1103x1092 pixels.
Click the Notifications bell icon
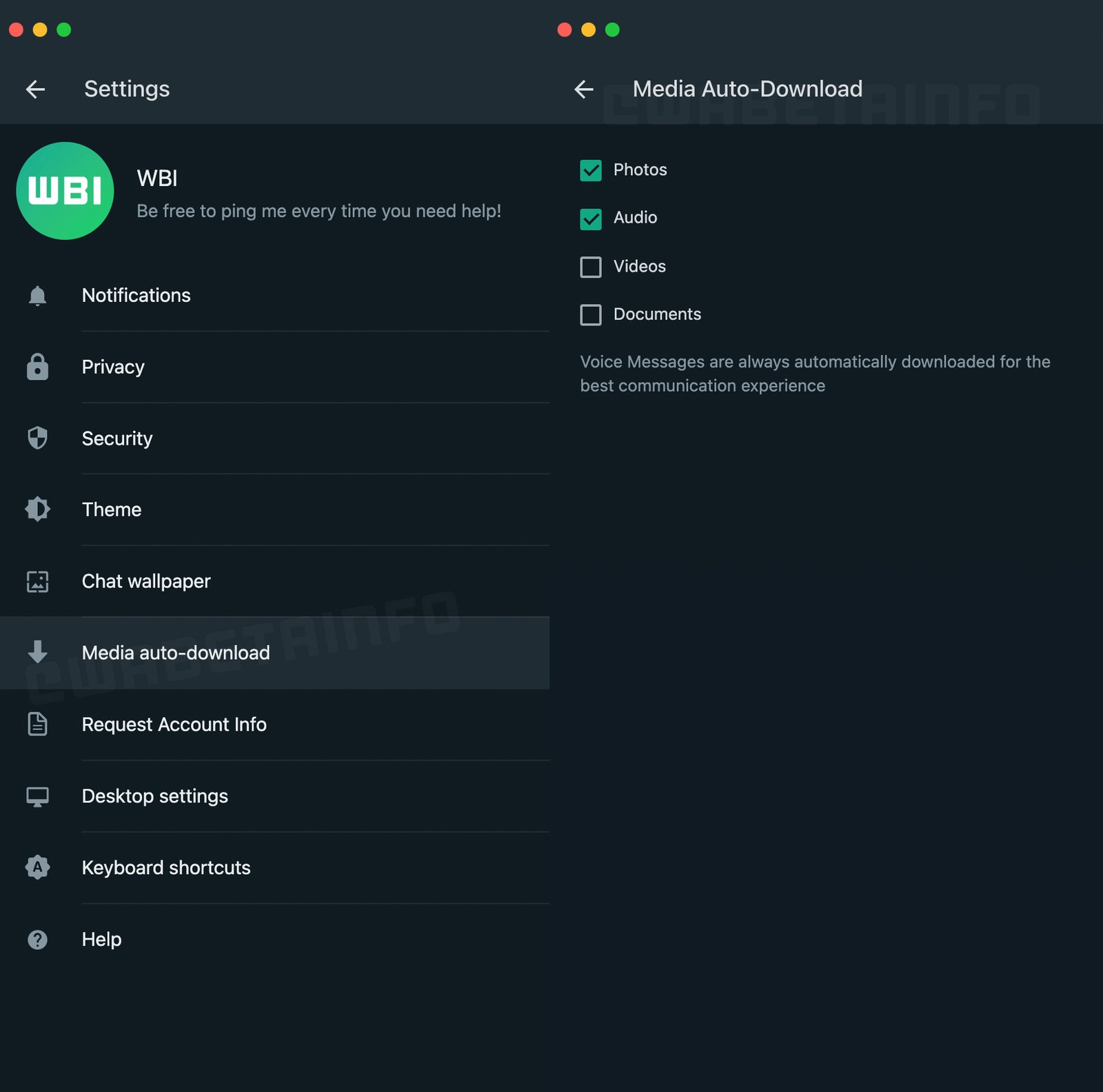click(37, 296)
